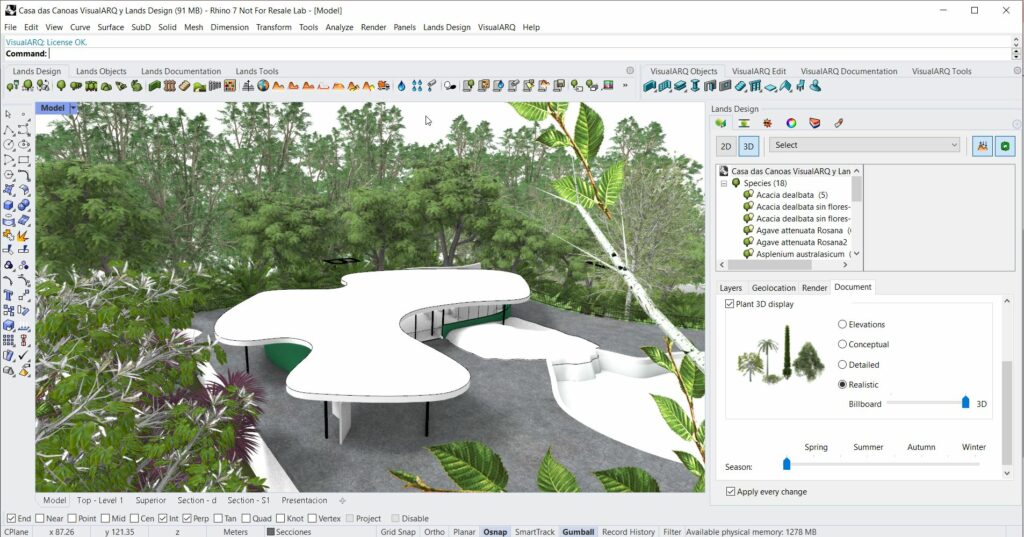Select the Rectangle tool in left toolbar
1024x537 pixels.
pyautogui.click(x=24, y=159)
